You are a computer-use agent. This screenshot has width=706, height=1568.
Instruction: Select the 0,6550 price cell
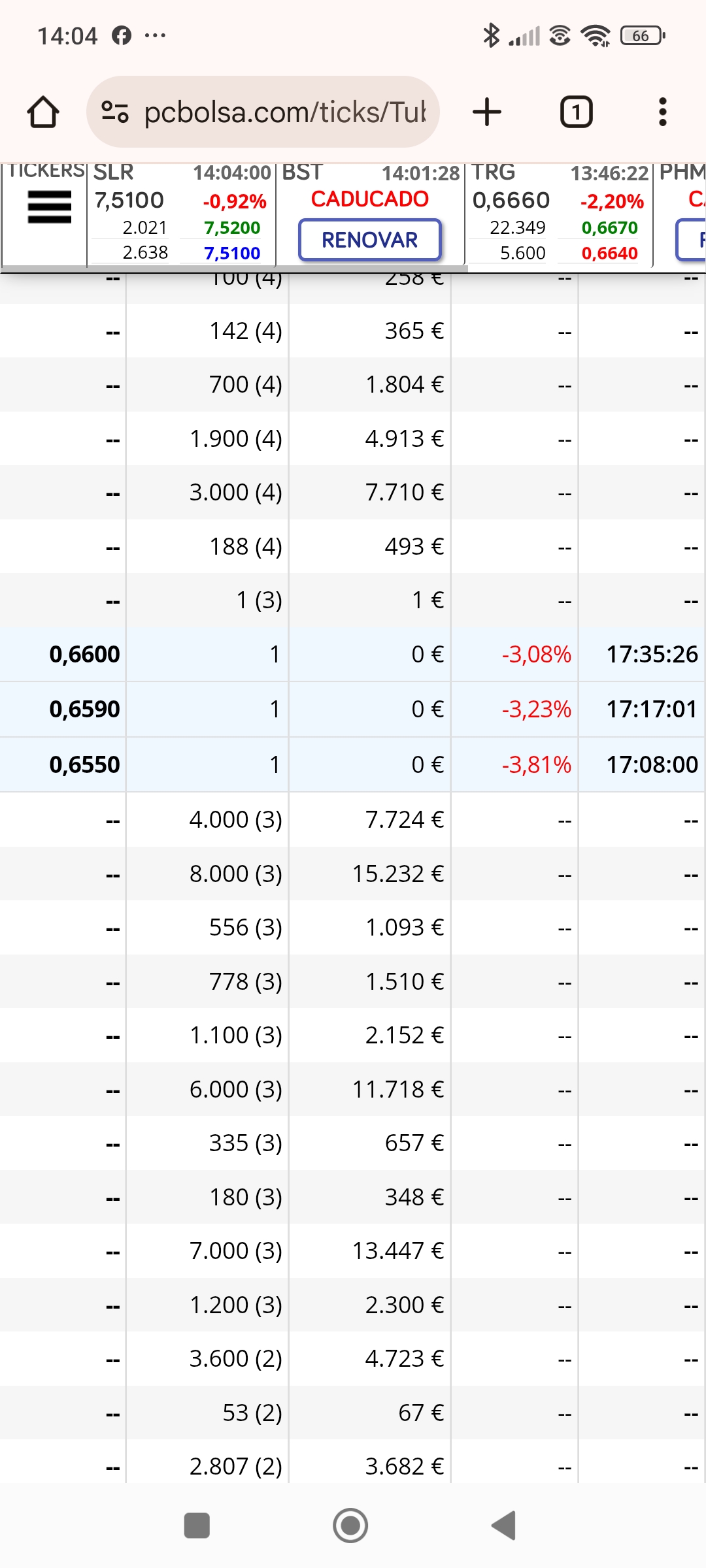pyautogui.click(x=84, y=764)
